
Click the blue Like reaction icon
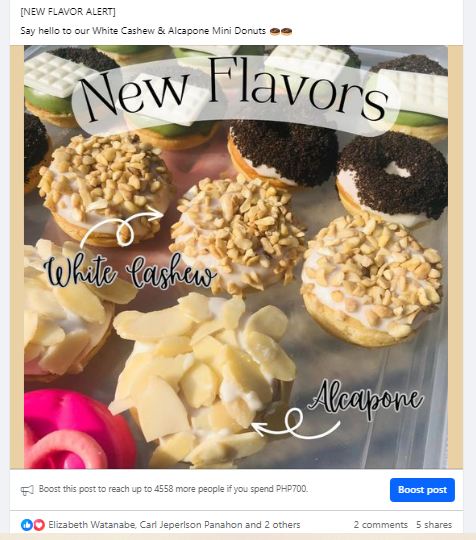27,525
